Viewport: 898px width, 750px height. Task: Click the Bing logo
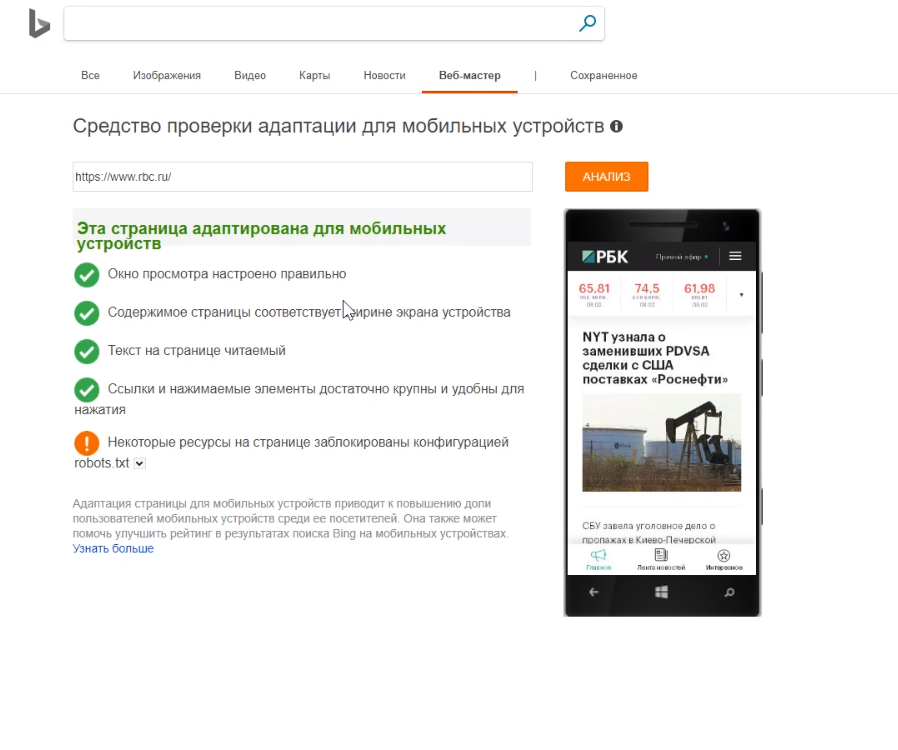40,24
